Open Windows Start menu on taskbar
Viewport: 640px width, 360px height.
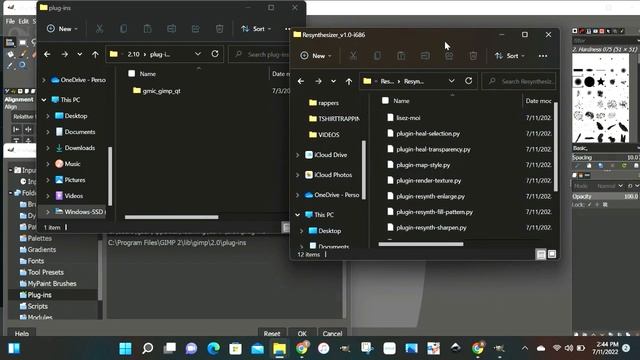(x=125, y=348)
